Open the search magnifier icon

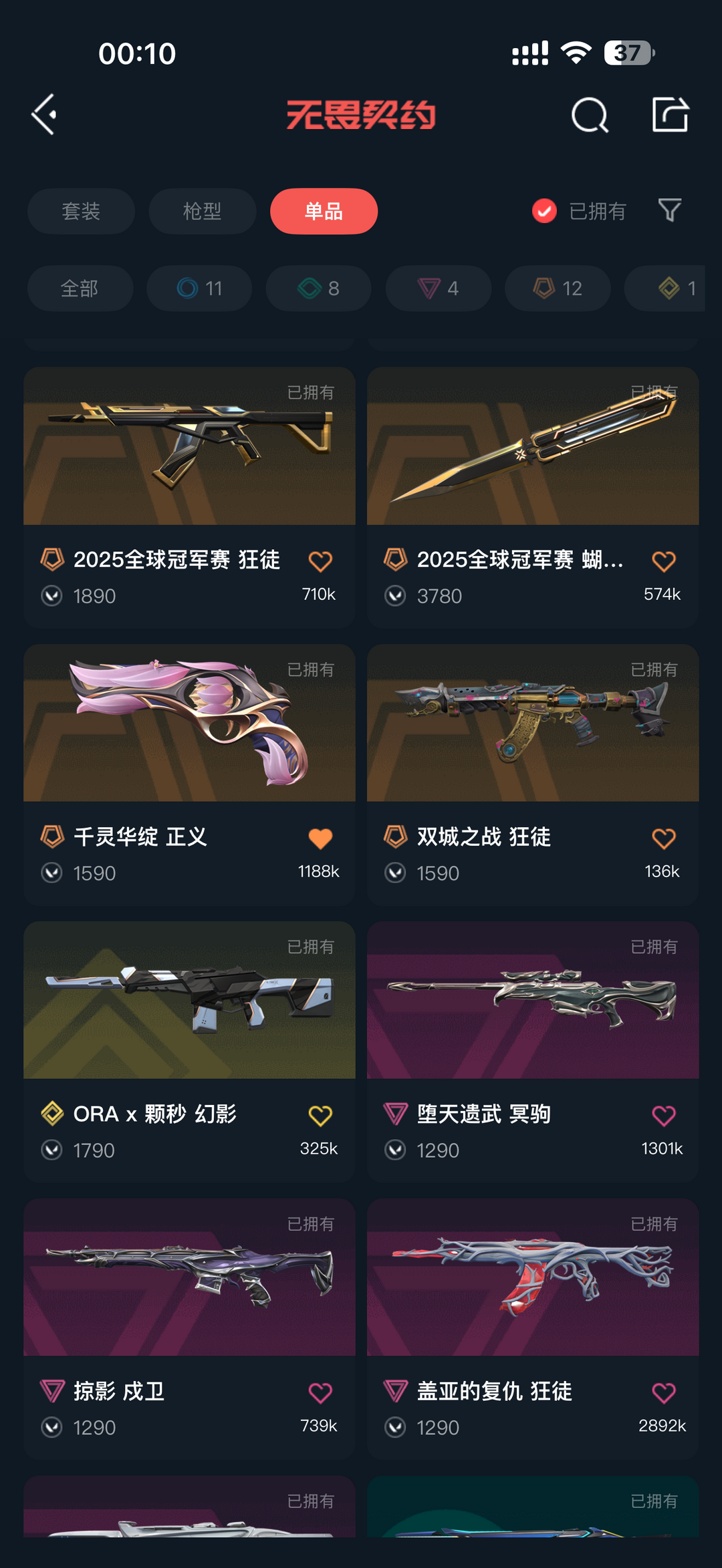tap(590, 115)
